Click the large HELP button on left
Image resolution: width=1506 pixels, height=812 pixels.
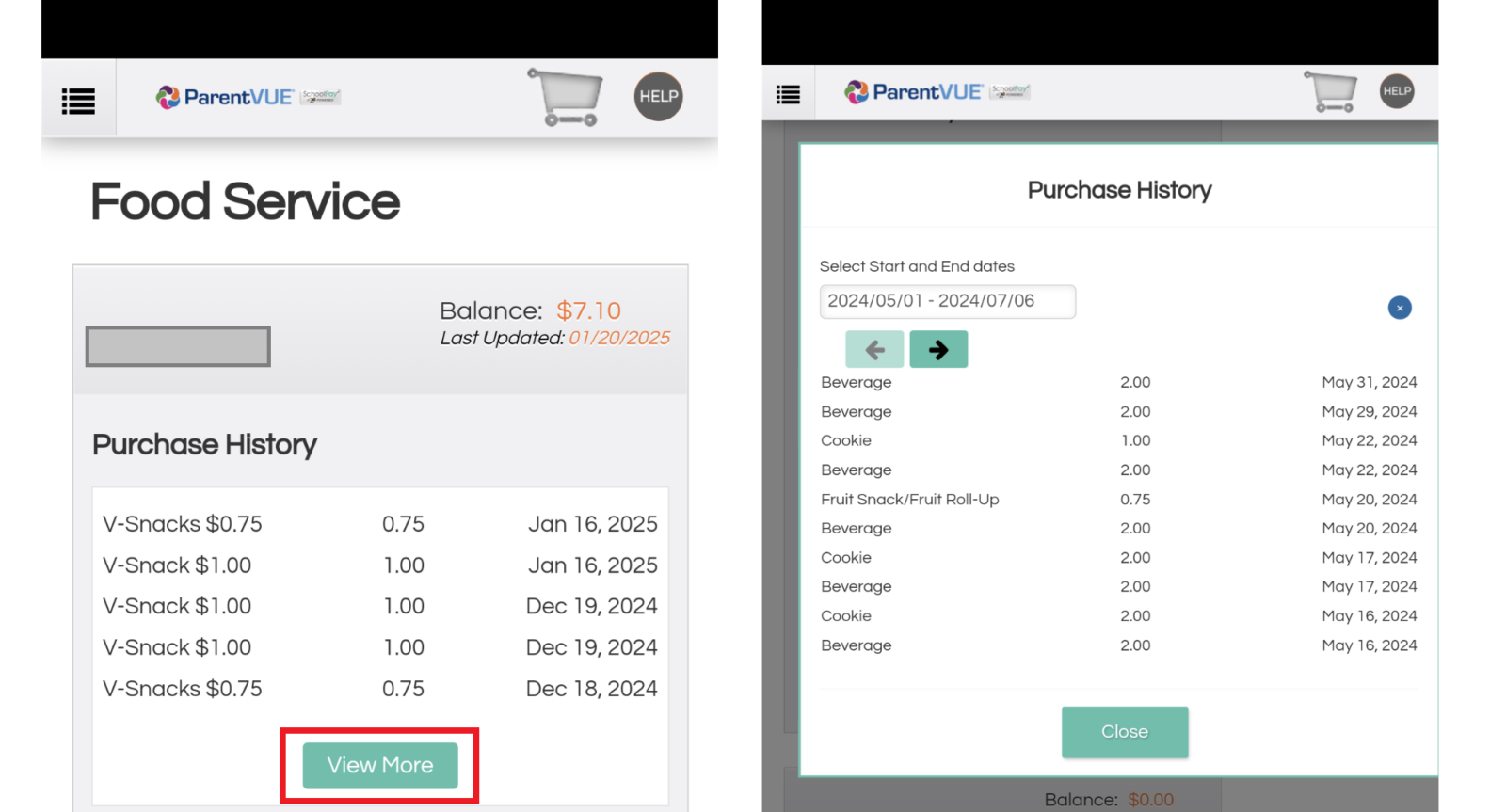(x=658, y=96)
